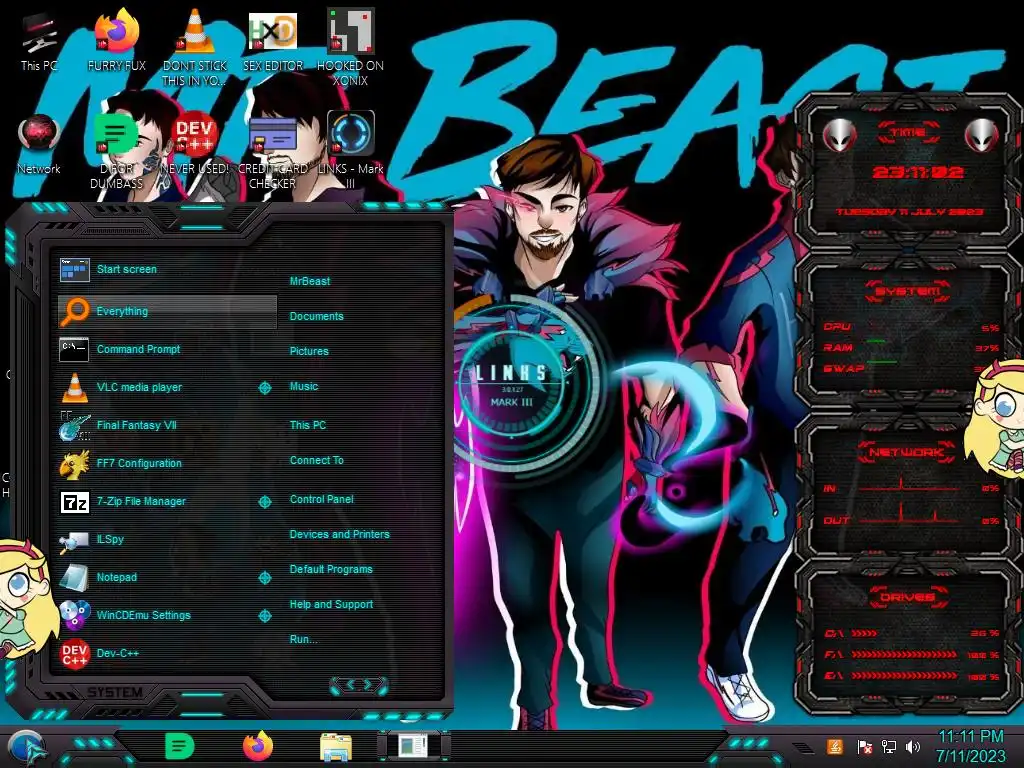The height and width of the screenshot is (768, 1024).
Task: Open the Network desktop icon
Action: coord(39,144)
